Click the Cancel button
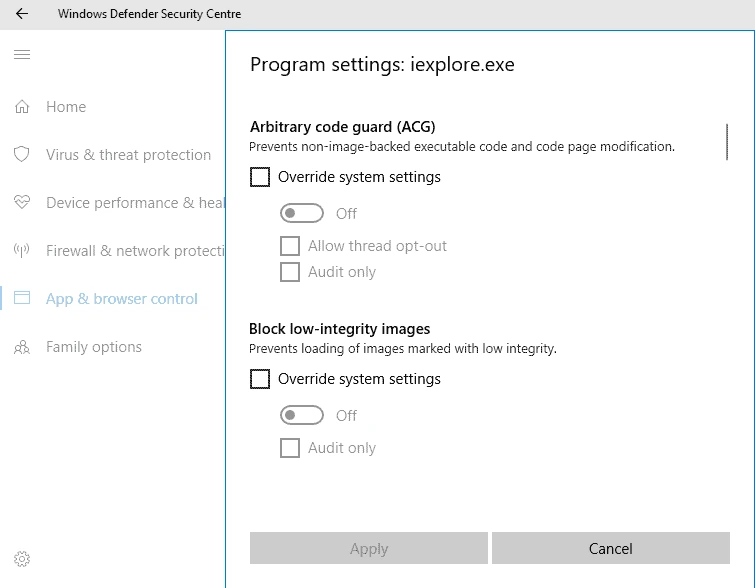Screen dimensions: 755x588 (611, 548)
